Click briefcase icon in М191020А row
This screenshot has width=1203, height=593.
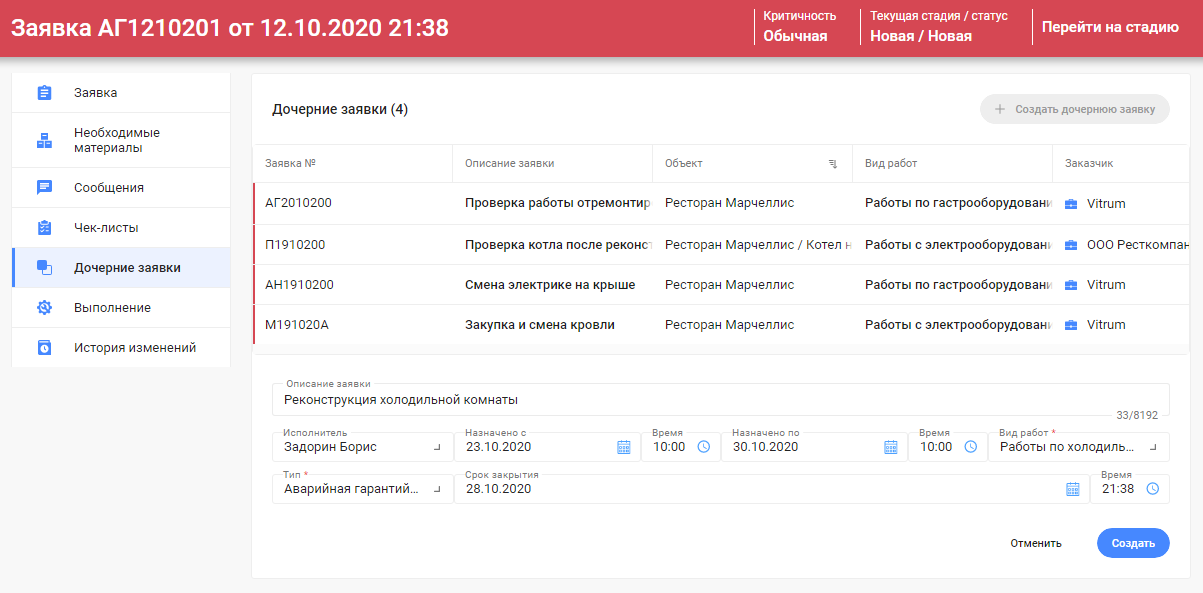[1071, 325]
